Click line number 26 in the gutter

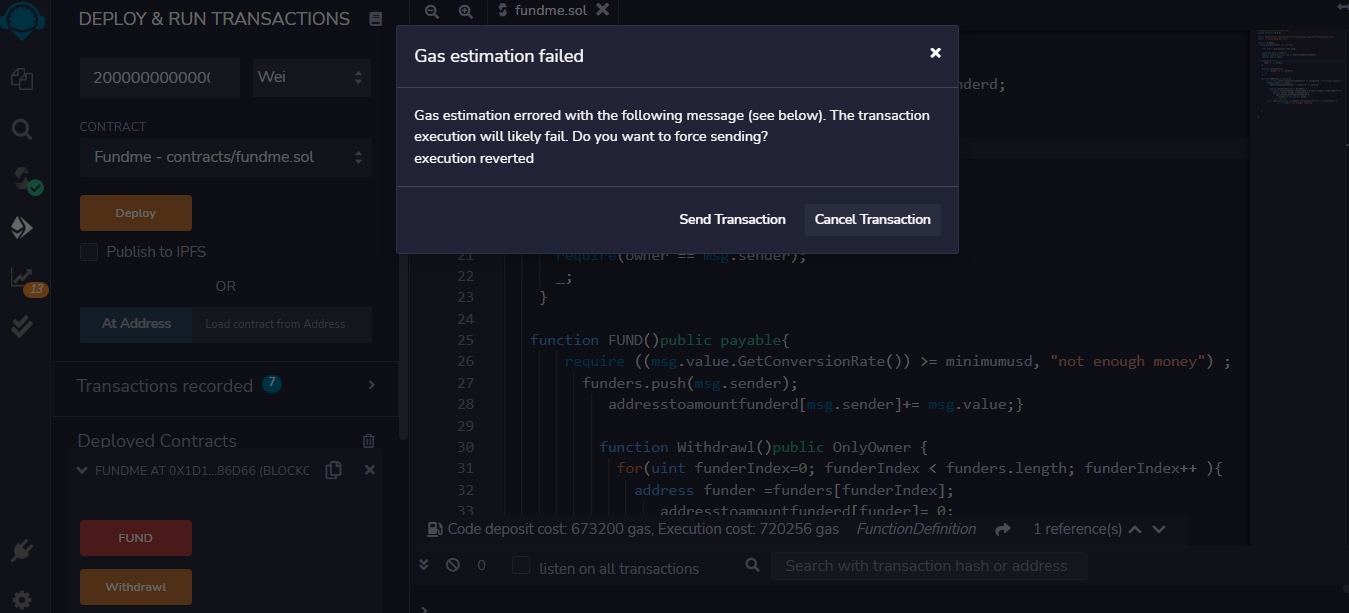pos(465,361)
